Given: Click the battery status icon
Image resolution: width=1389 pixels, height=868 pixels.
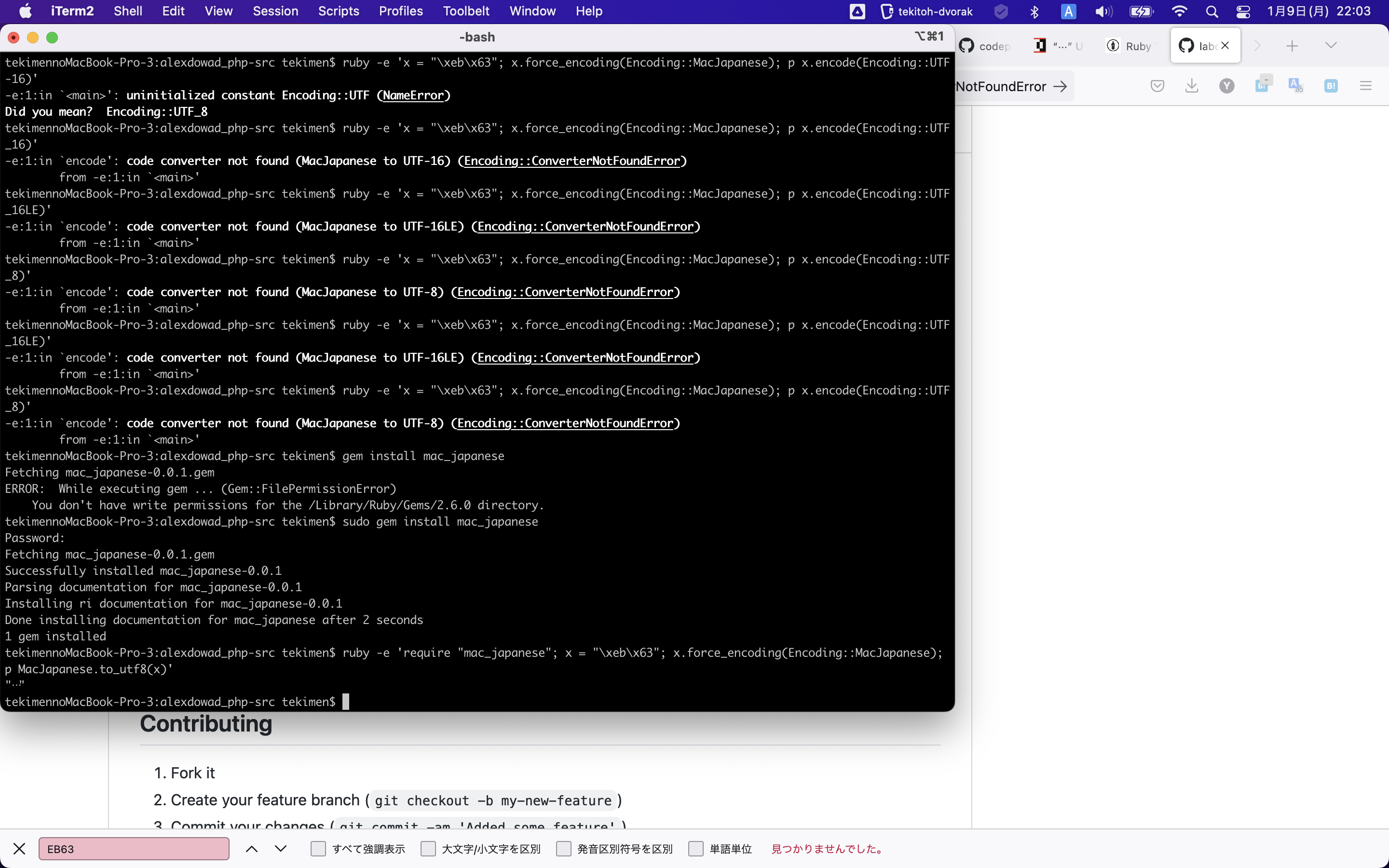Looking at the screenshot, I should [x=1141, y=12].
